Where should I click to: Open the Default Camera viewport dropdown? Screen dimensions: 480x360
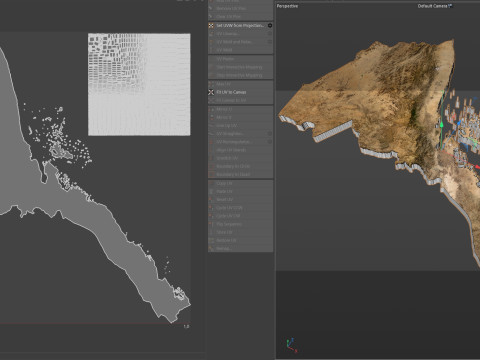435,6
